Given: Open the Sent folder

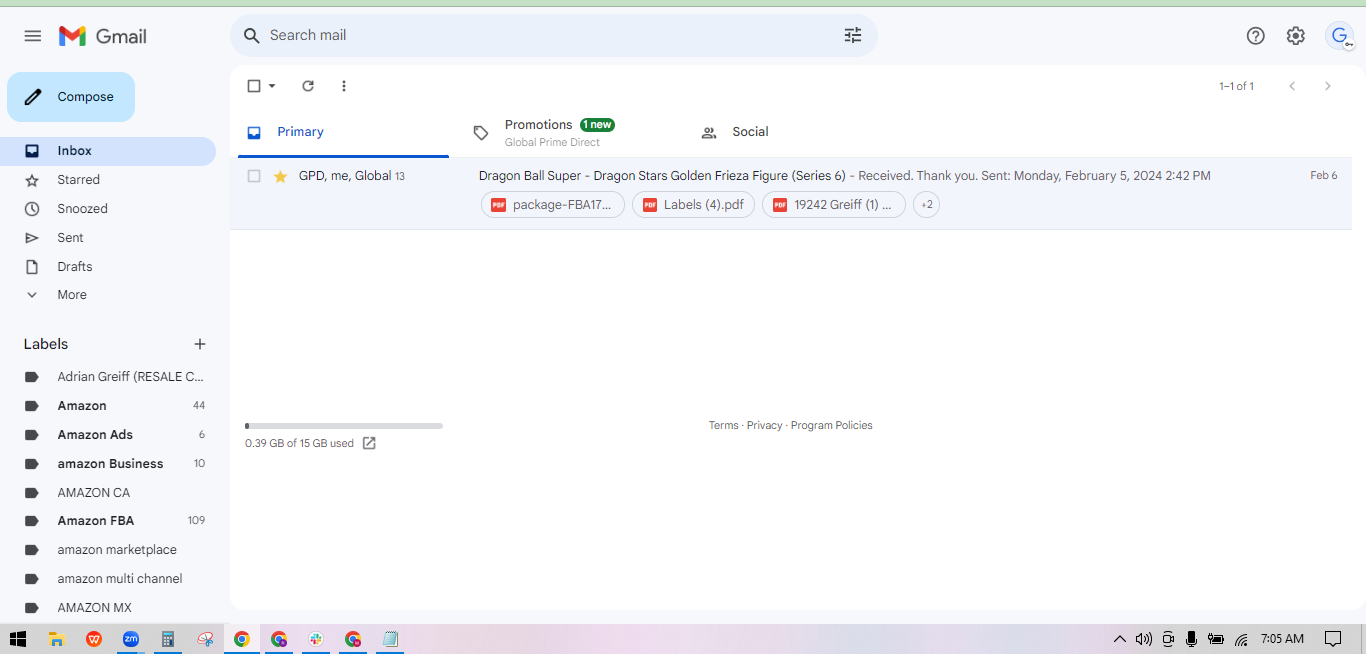Looking at the screenshot, I should (108, 238).
